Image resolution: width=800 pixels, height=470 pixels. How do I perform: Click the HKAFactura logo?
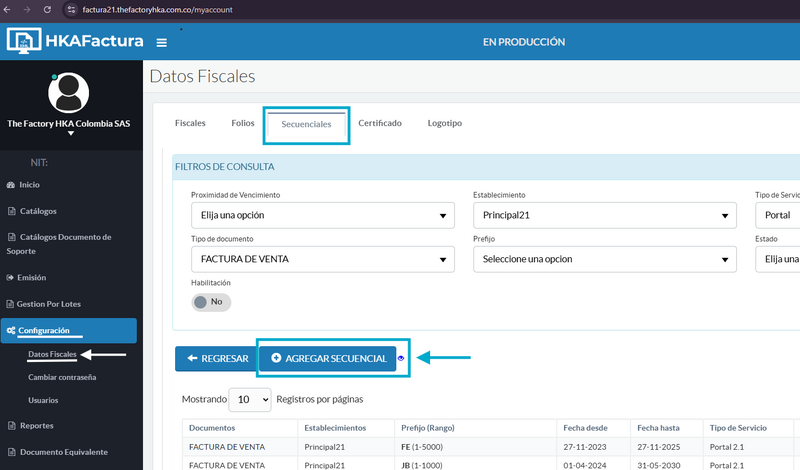(76, 42)
